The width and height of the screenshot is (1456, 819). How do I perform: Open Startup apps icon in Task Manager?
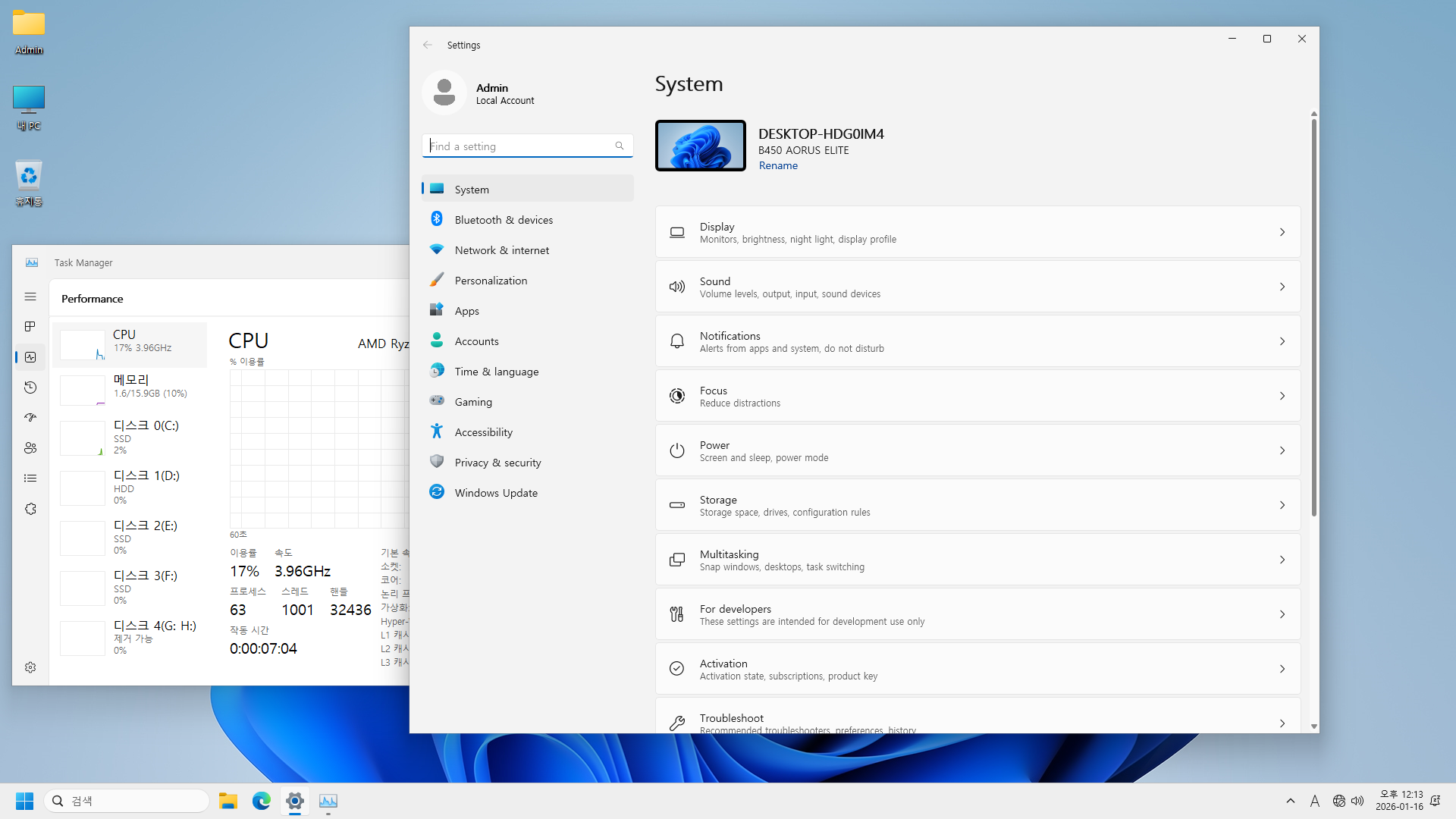point(30,418)
